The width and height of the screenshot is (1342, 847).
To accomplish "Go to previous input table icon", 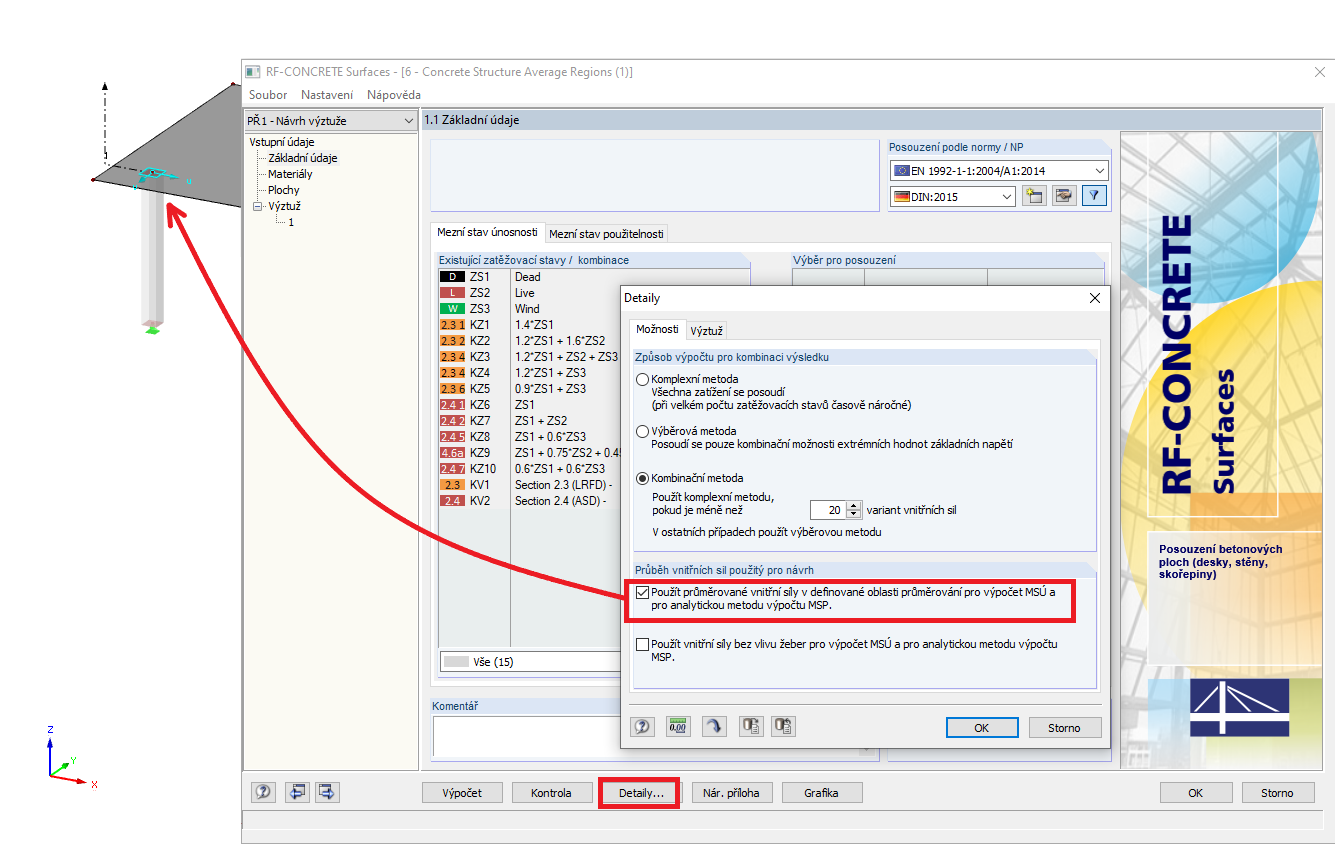I will pos(297,792).
